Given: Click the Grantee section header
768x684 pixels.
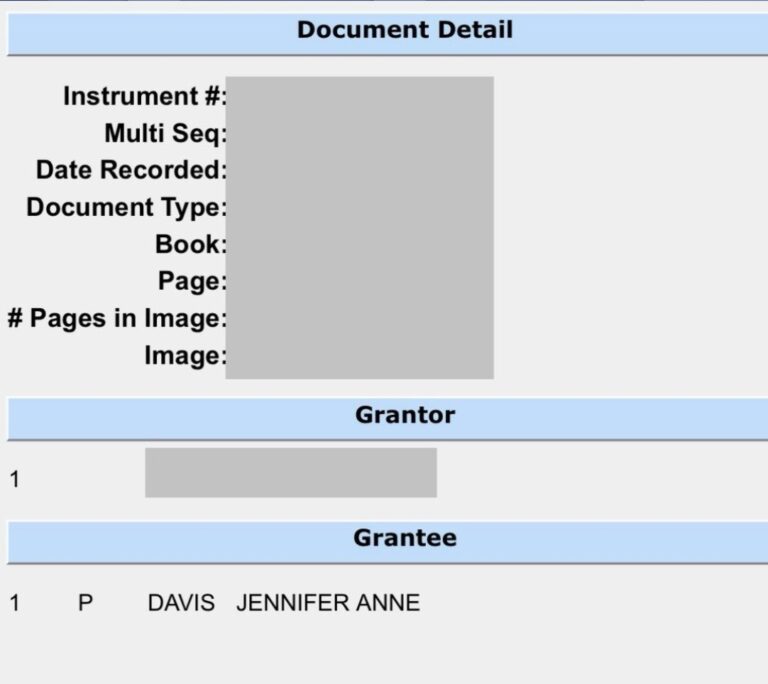Looking at the screenshot, I should [x=404, y=538].
